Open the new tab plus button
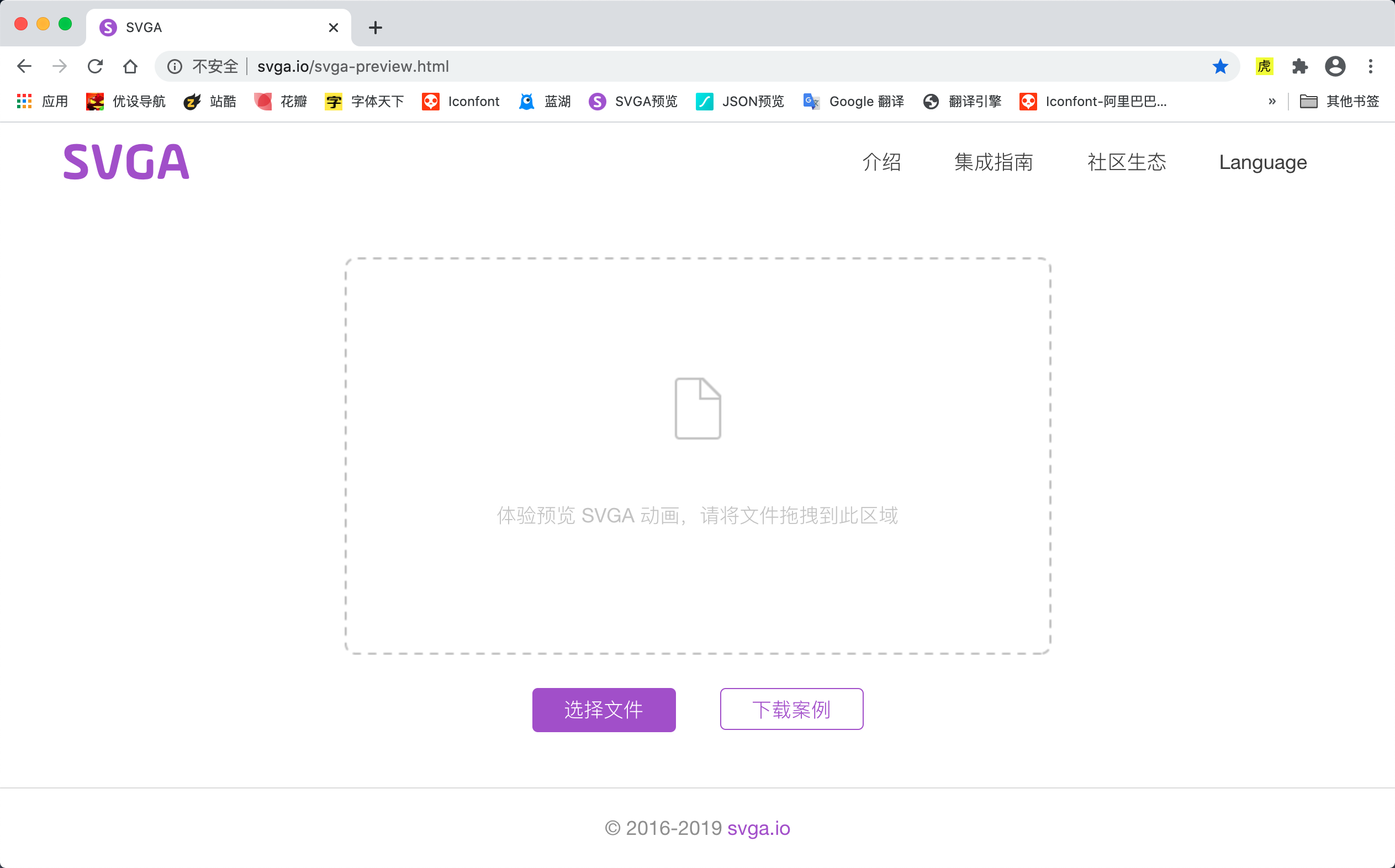Viewport: 1395px width, 868px height. pyautogui.click(x=376, y=28)
